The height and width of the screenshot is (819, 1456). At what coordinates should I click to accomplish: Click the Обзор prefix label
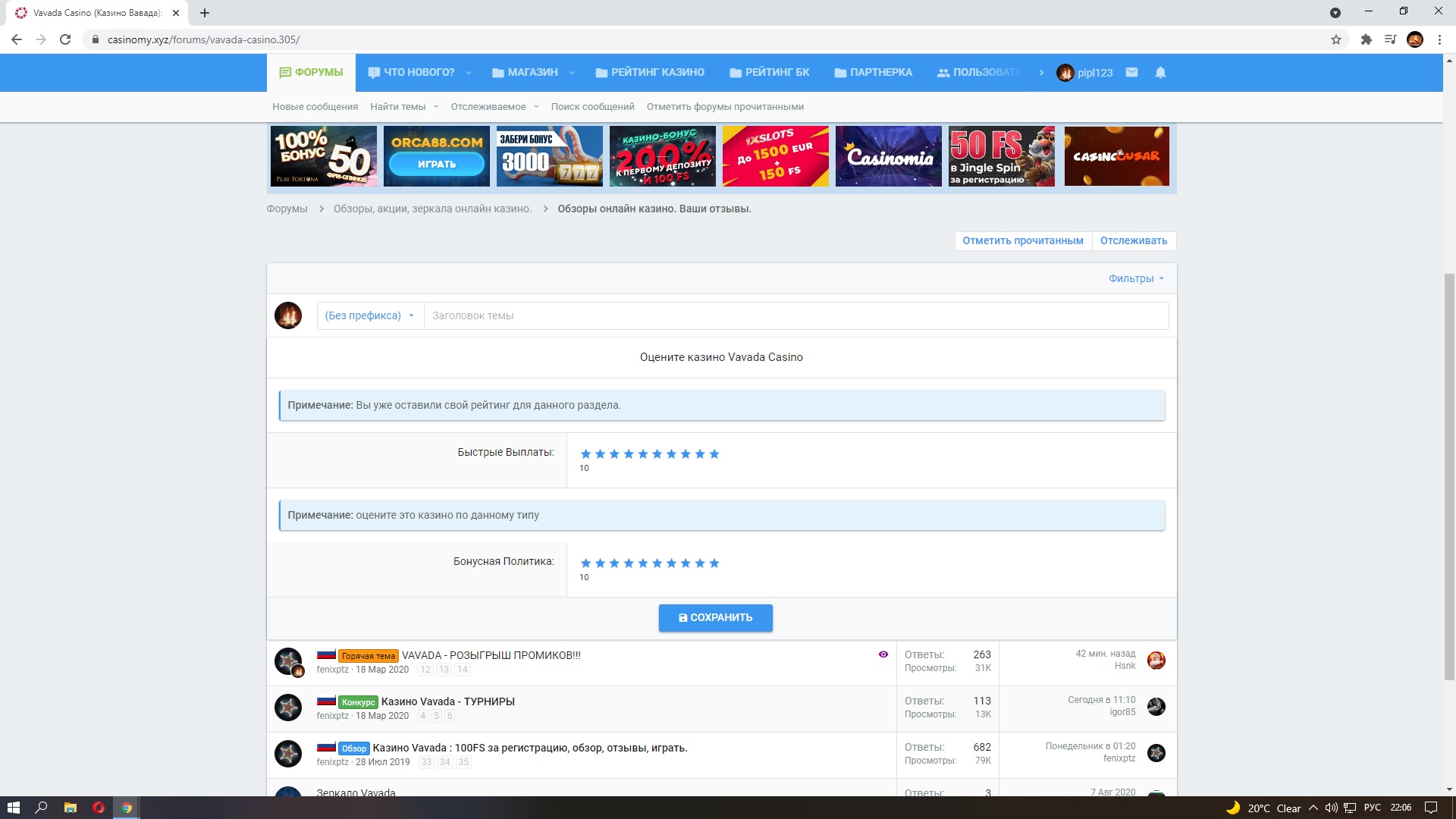click(353, 748)
